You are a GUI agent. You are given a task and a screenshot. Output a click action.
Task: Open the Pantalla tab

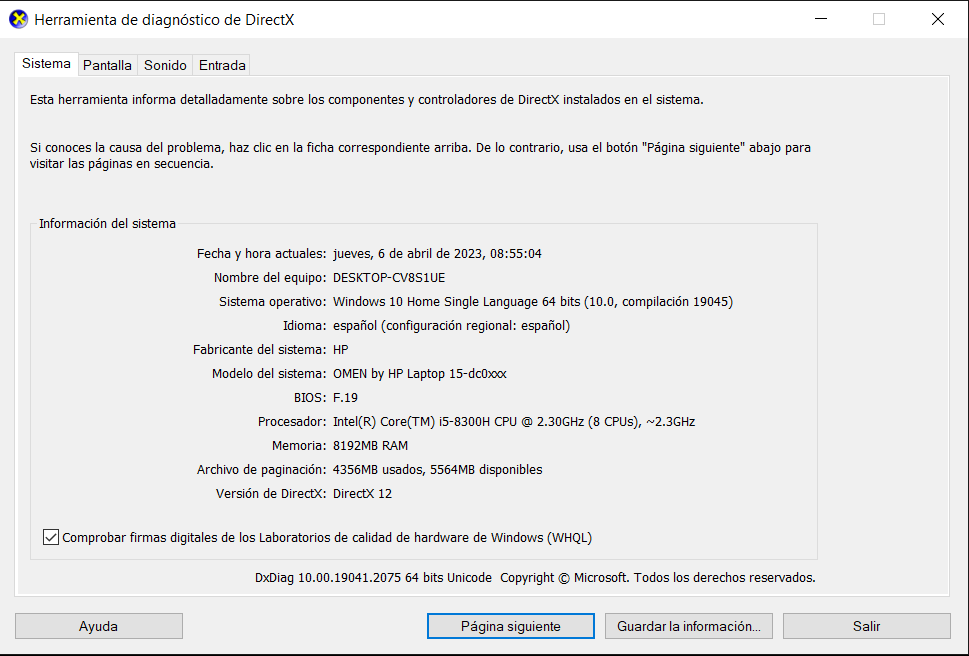(108, 65)
